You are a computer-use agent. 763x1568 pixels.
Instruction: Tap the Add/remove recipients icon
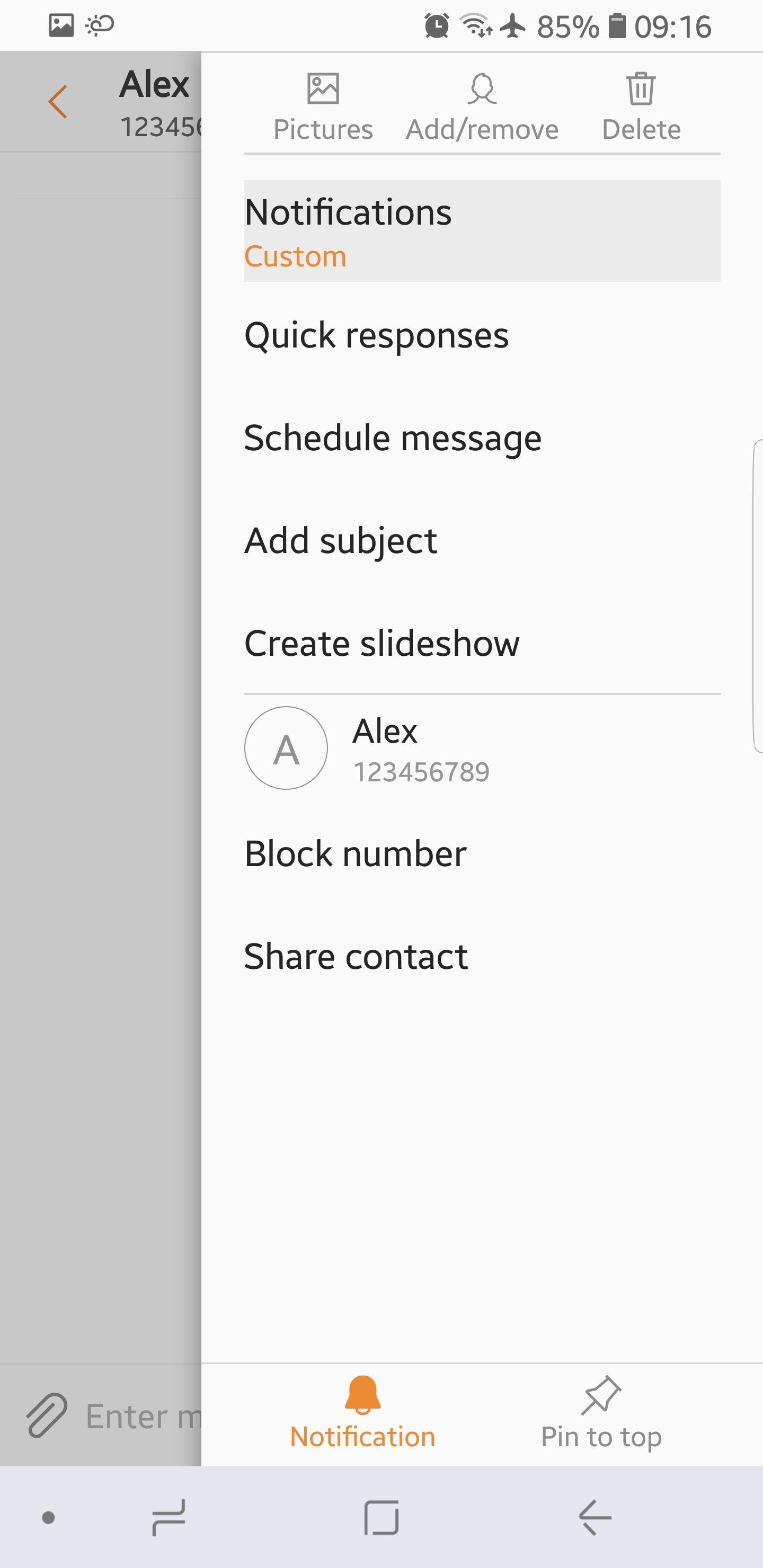482,90
